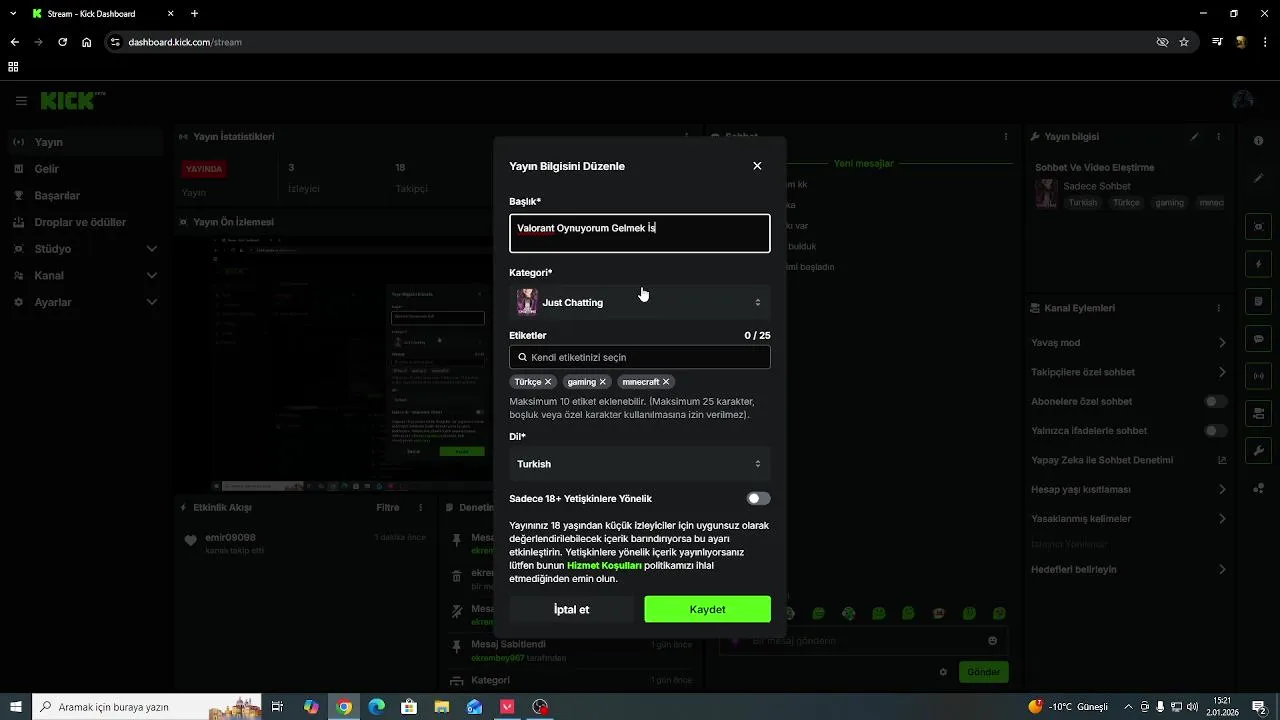Viewport: 1280px width, 720px height.
Task: Focus the Kendi etiketinizi seçin tag search
Action: pyautogui.click(x=640, y=357)
